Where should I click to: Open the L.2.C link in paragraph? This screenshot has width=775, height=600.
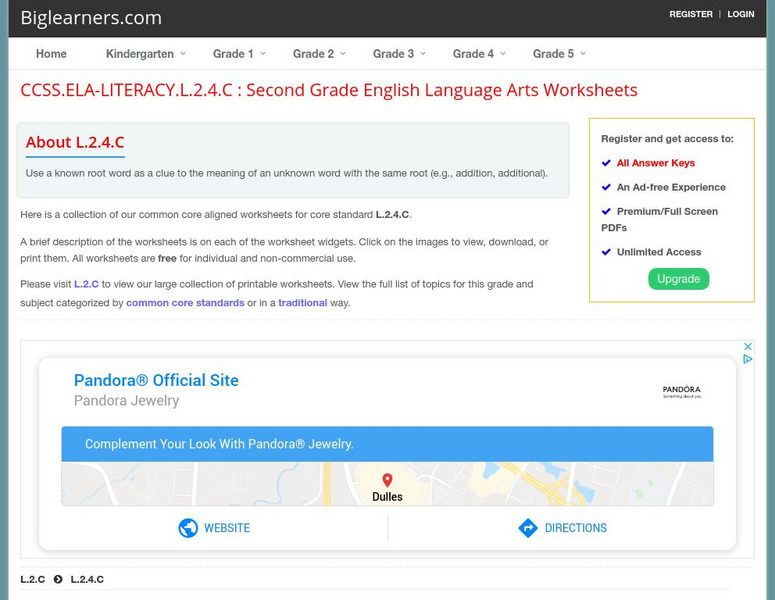pyautogui.click(x=86, y=284)
